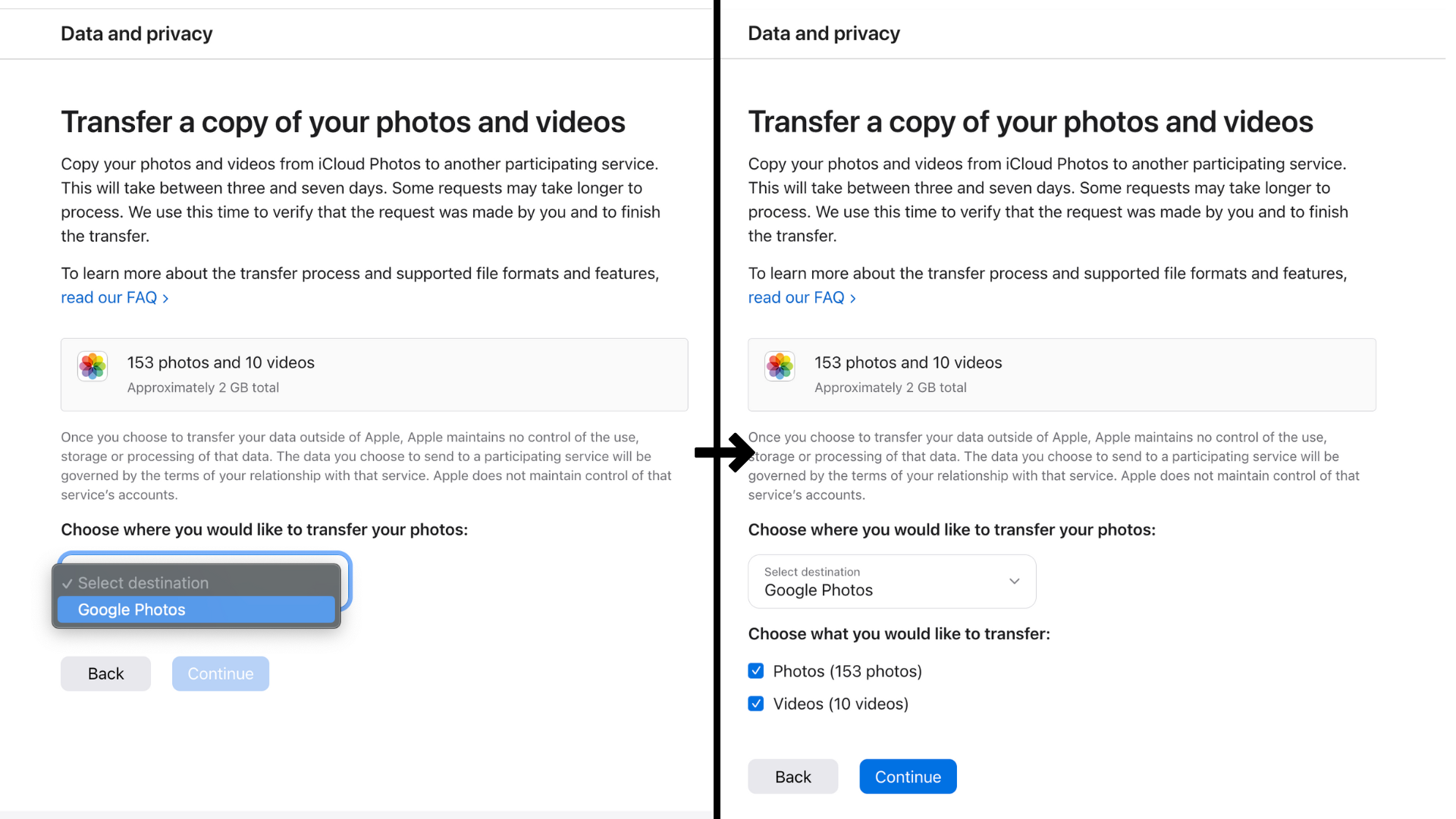Open the left panel read our FAQ link
Screen dimensions: 1456x819
(108, 298)
